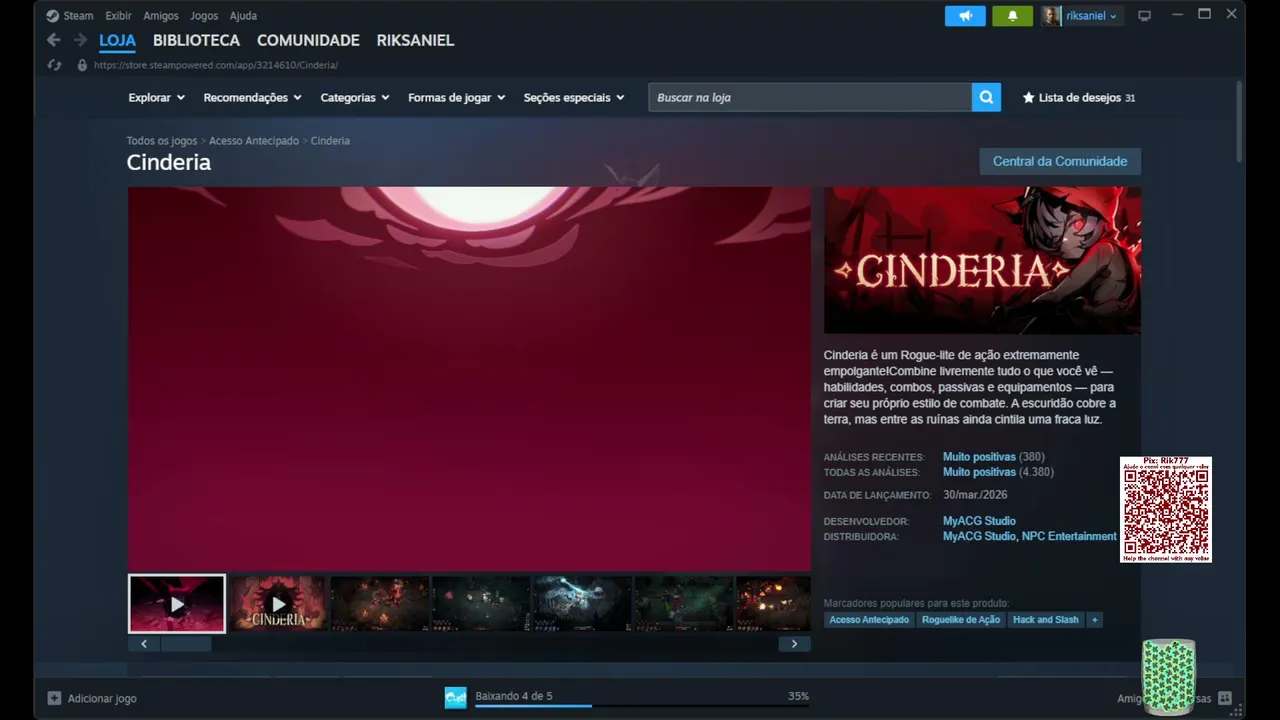Open recent reviews Muito positivas link
The height and width of the screenshot is (720, 1280).
click(979, 457)
